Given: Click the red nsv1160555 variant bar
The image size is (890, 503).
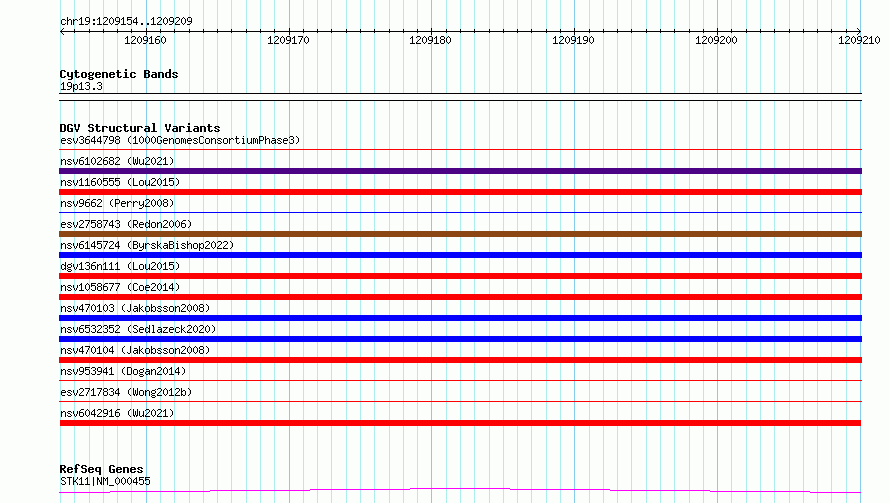Looking at the screenshot, I should 460,192.
